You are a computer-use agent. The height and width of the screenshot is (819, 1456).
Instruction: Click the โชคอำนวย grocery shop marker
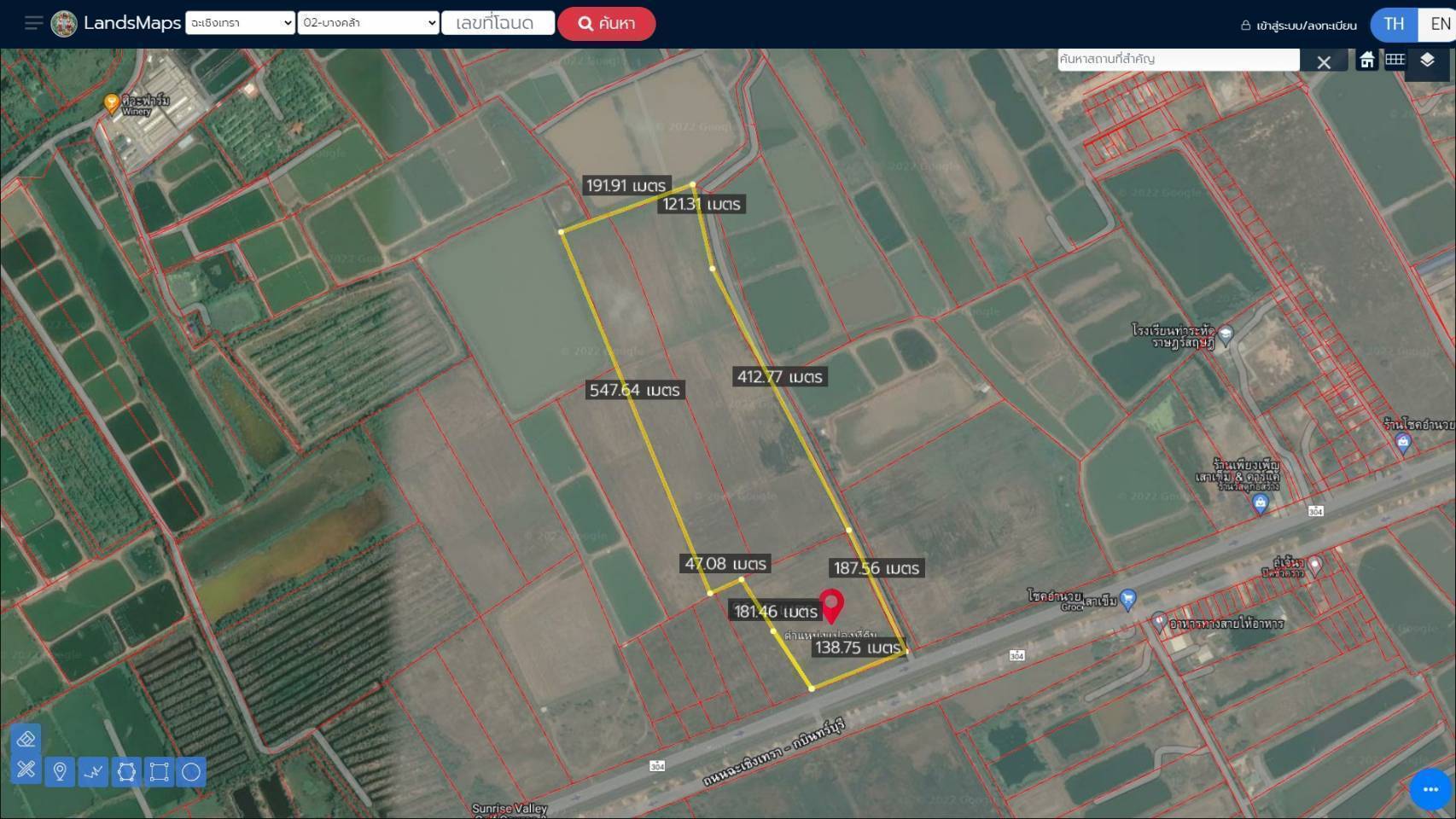click(x=1127, y=600)
